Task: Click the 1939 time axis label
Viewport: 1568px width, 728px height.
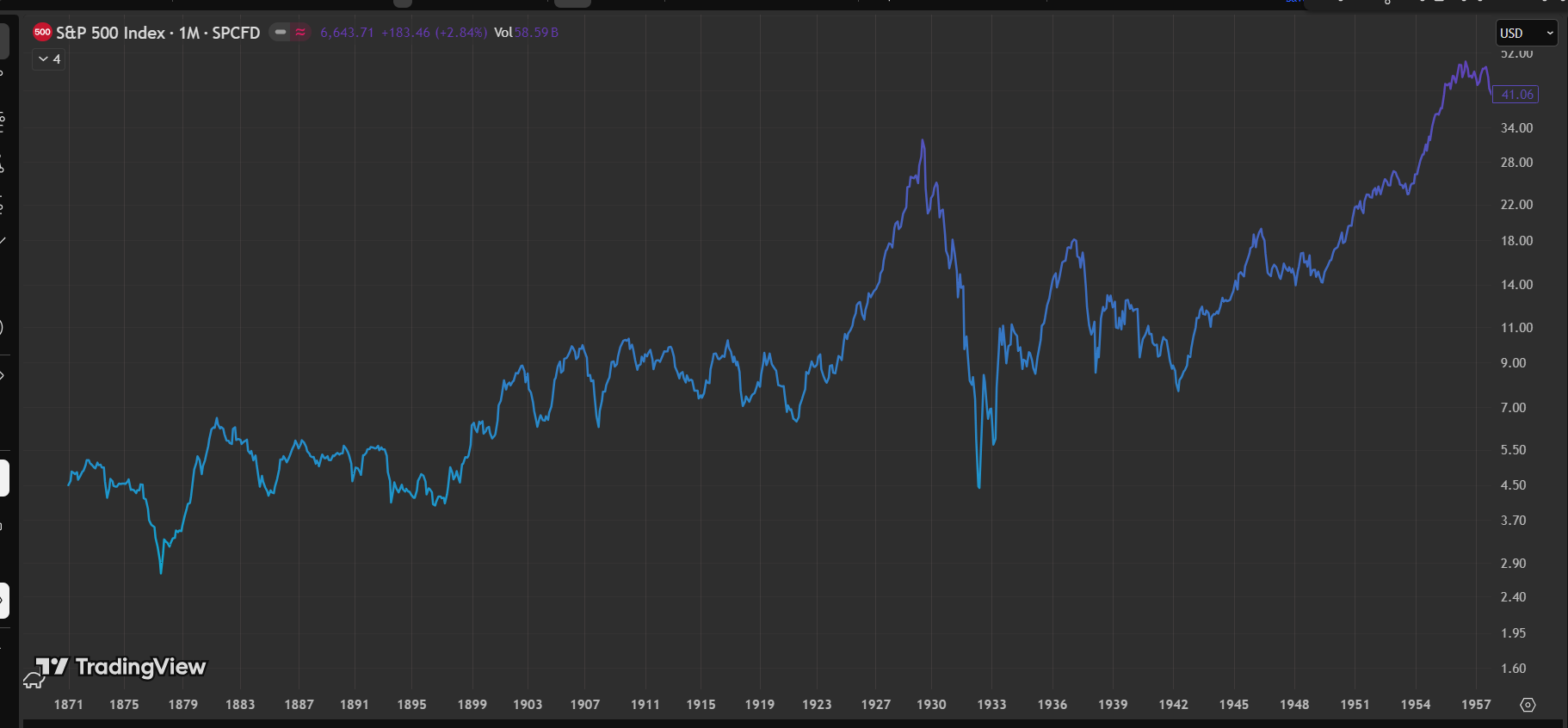Action: tap(1114, 705)
